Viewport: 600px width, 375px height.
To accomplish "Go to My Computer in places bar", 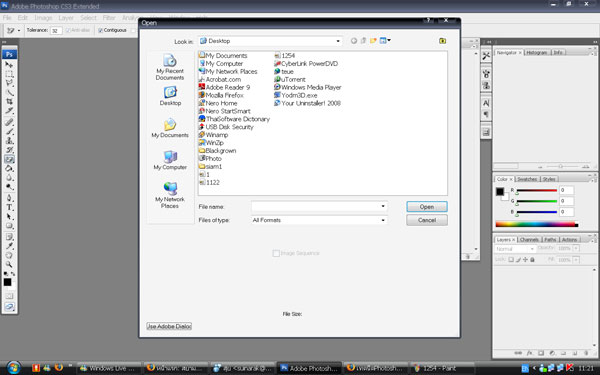I will point(170,160).
